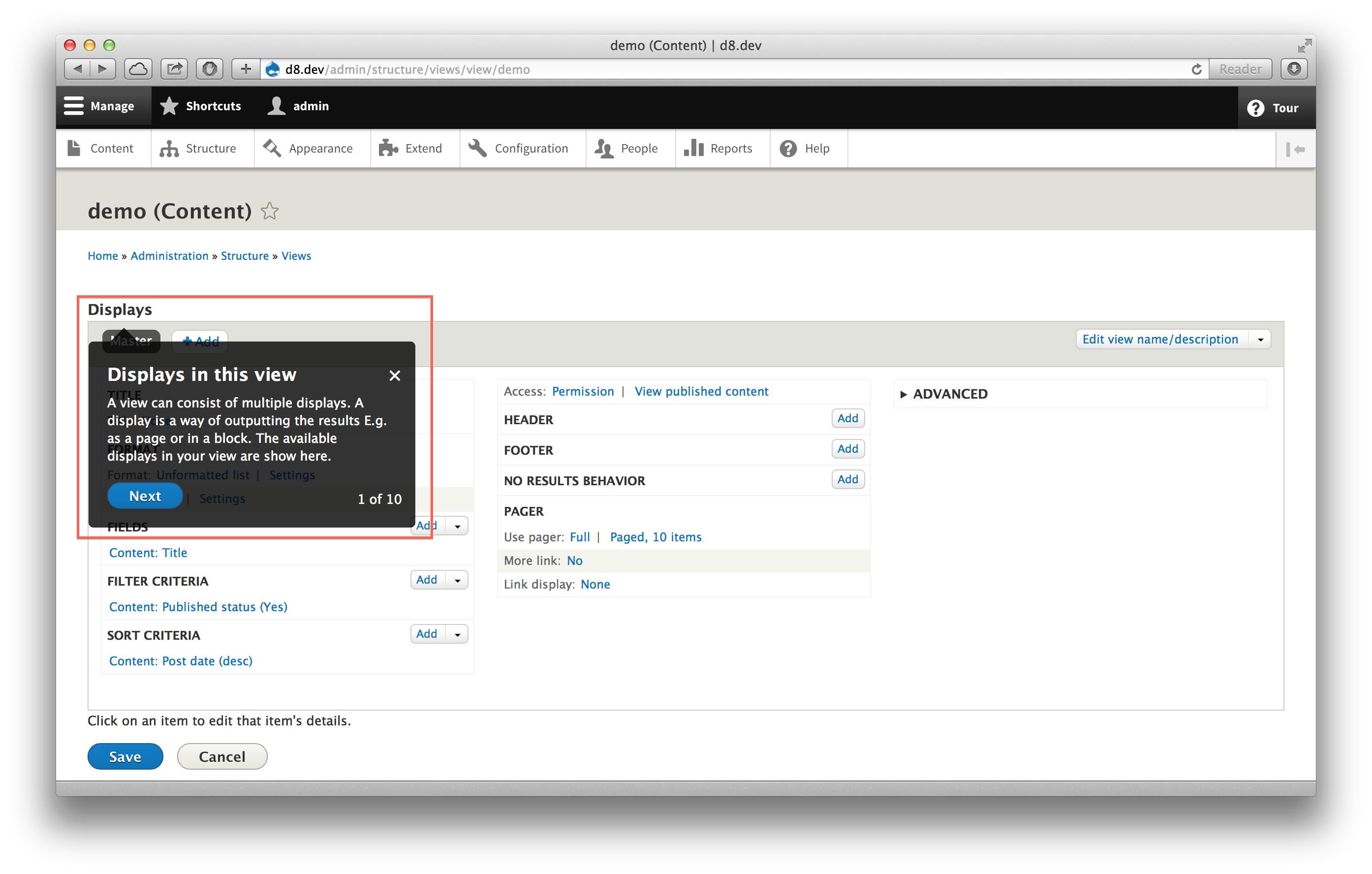Click the Link display None value

click(x=595, y=584)
